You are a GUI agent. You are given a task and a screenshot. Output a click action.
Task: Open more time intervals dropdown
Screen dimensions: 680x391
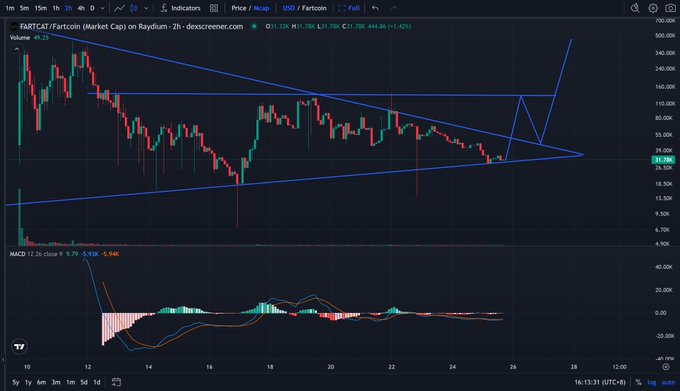coord(102,8)
